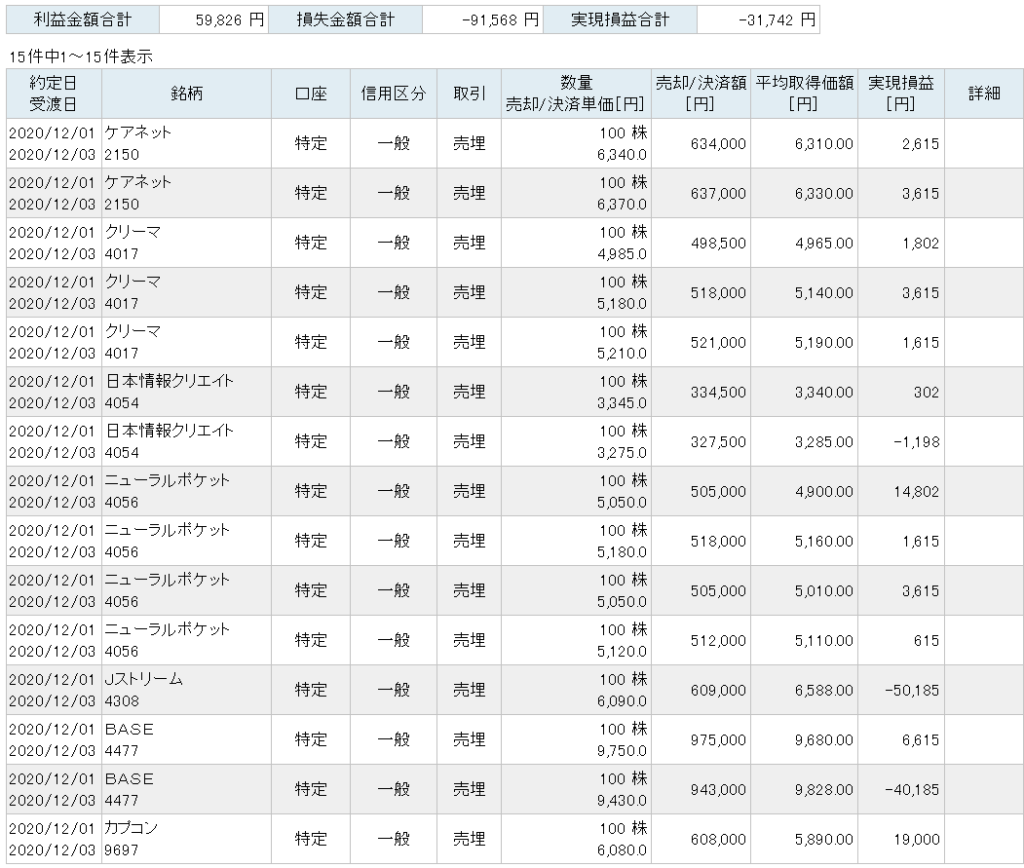Click the realized profit 6,615 for BASE
Viewport: 1024px width, 868px height.
[920, 739]
